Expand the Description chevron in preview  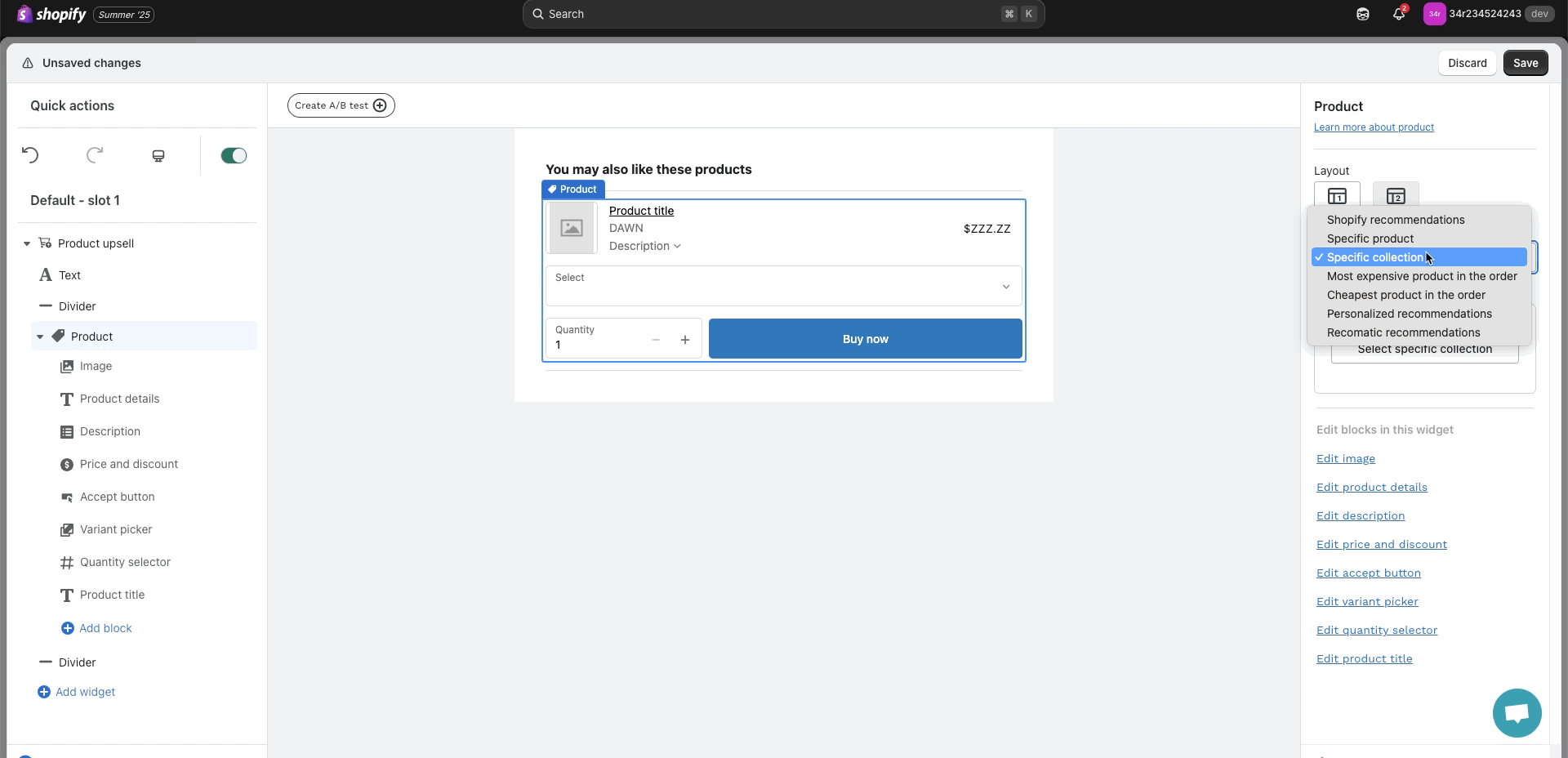677,247
